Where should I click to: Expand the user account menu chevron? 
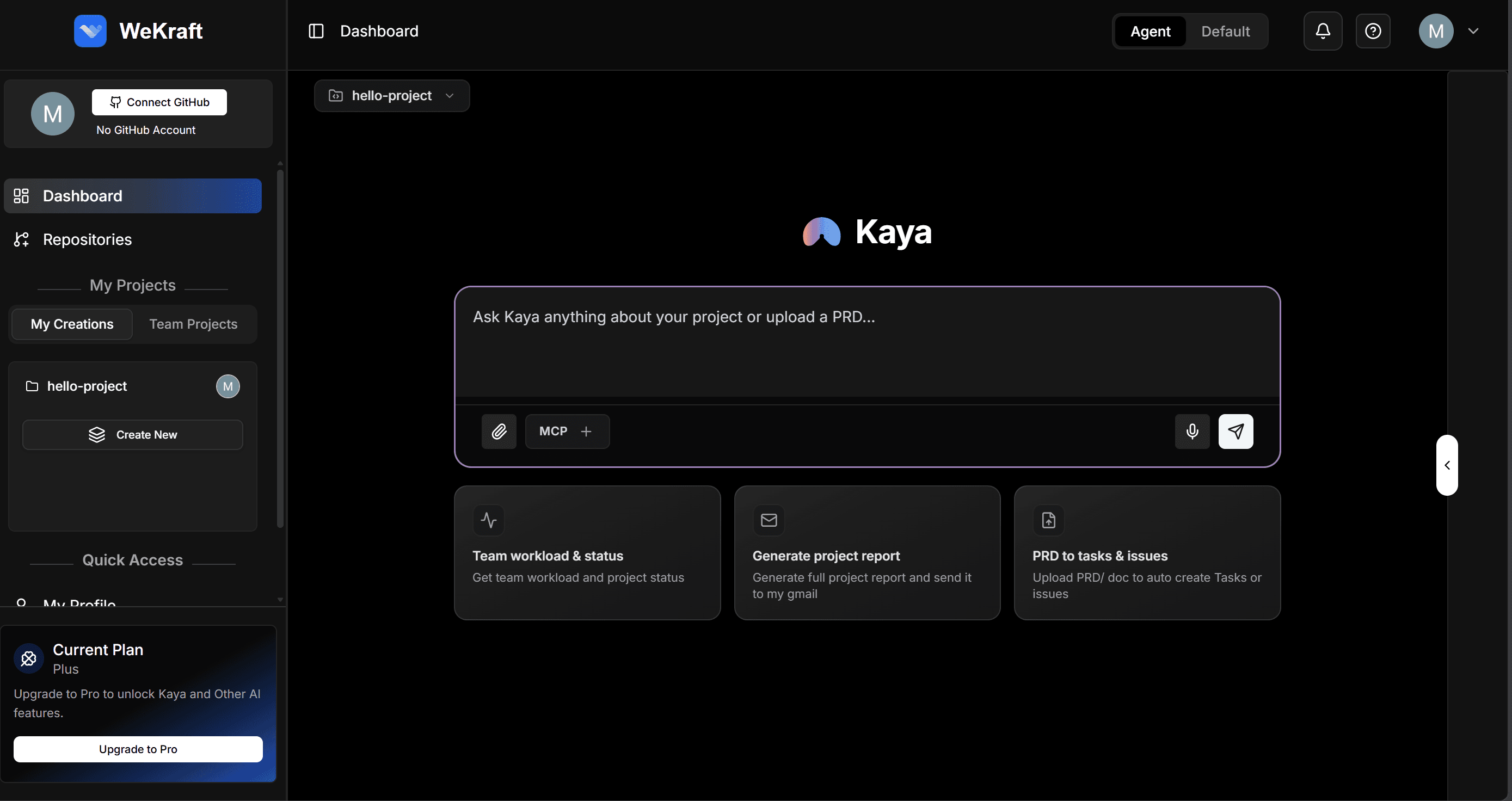pos(1473,31)
